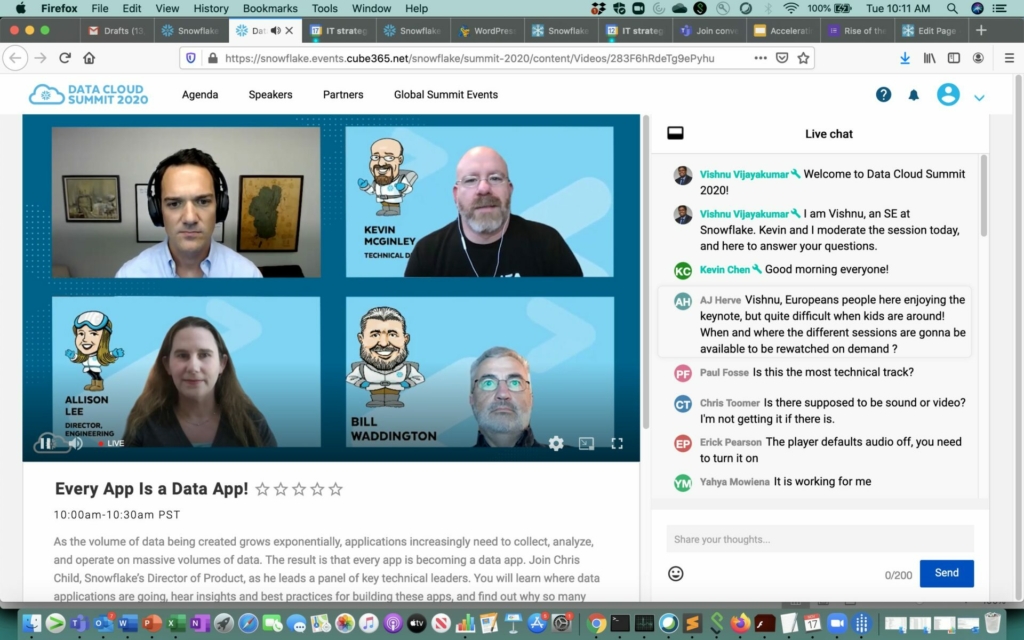Screen dimensions: 1024x640
Task: Click the Send button in Live chat
Action: 946,573
